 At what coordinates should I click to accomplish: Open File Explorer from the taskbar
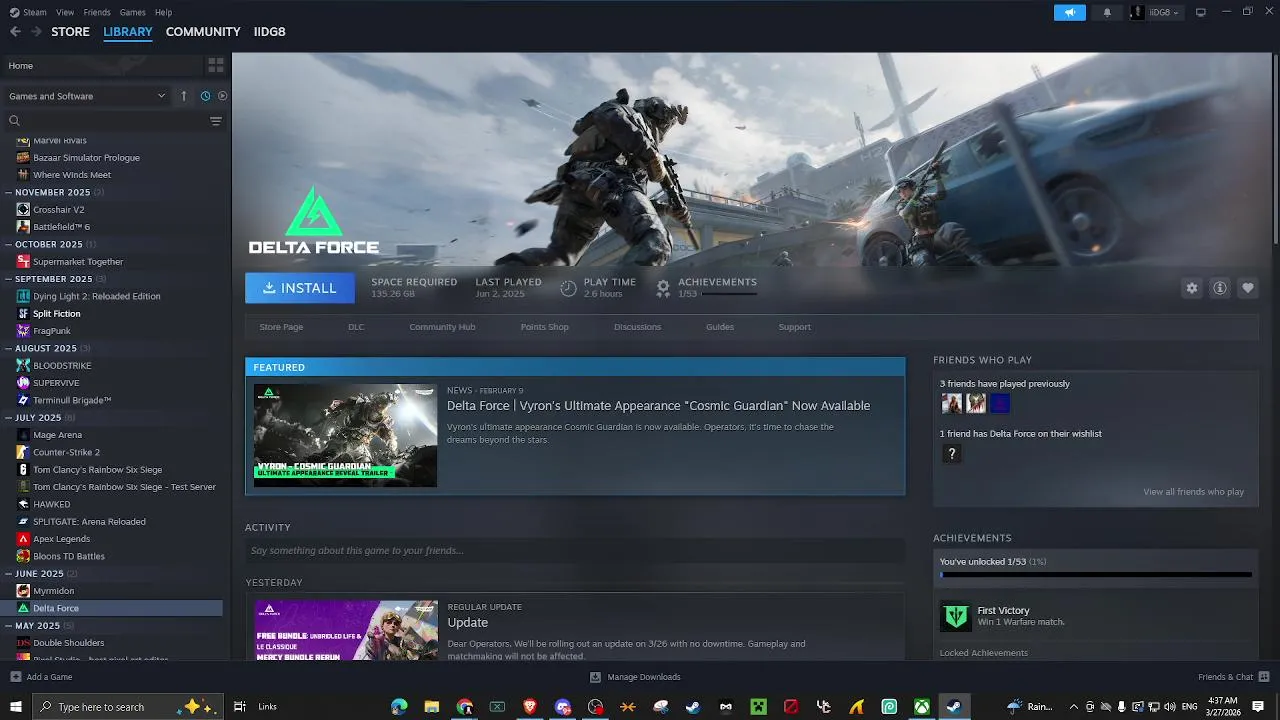point(432,706)
